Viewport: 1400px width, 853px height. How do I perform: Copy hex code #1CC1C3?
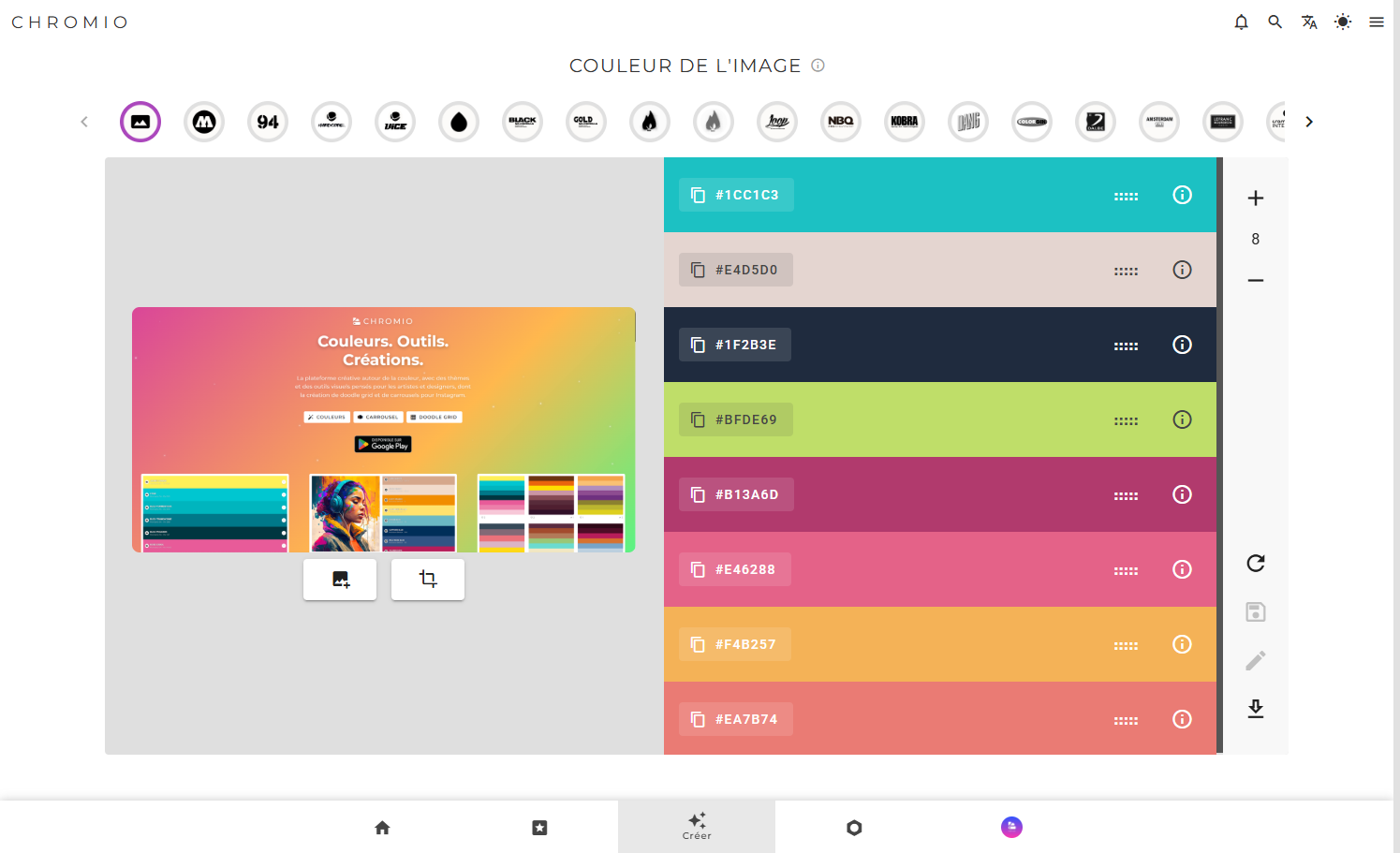[x=736, y=195]
